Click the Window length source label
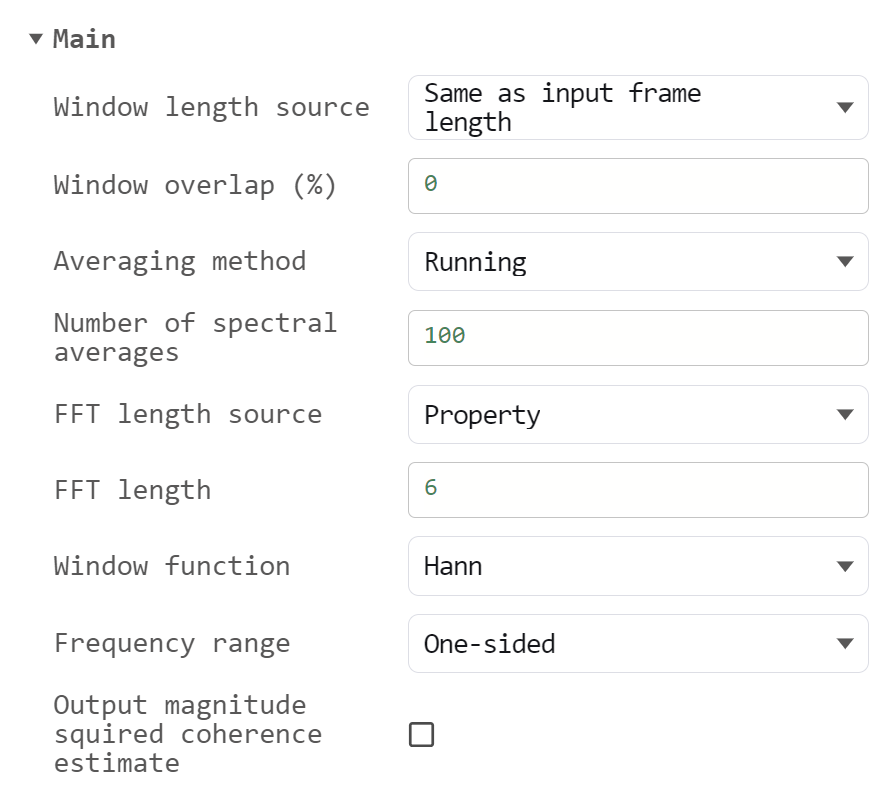873x786 pixels. (211, 107)
